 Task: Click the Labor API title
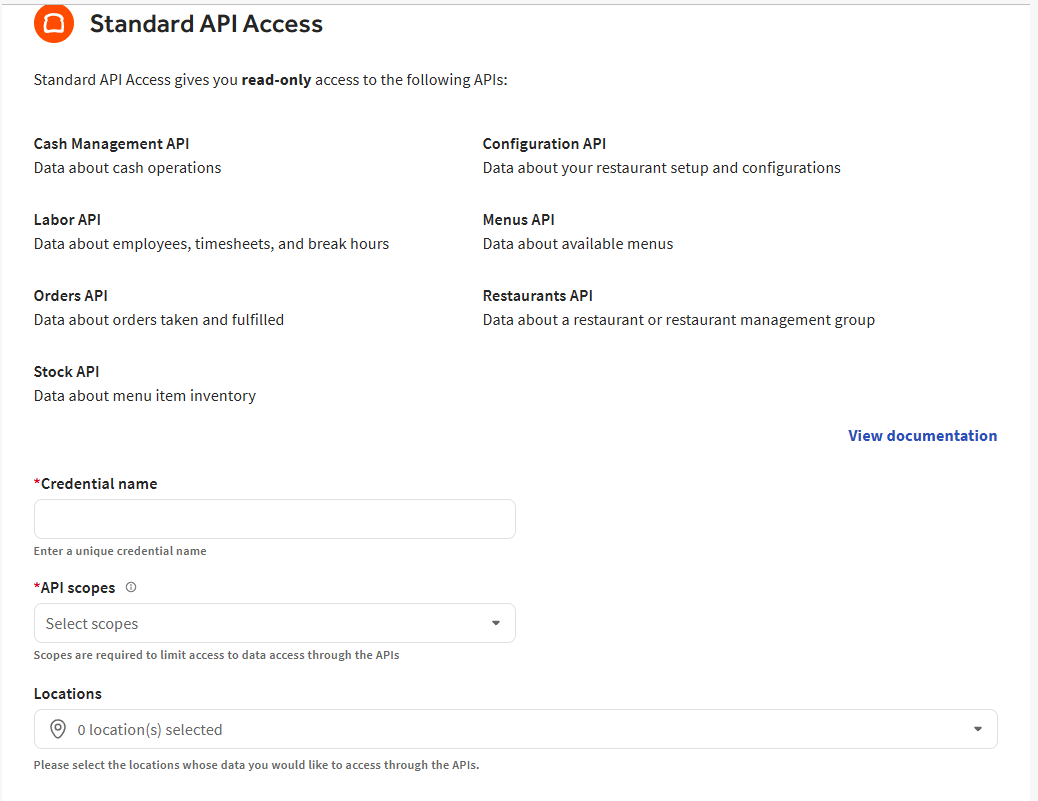coord(67,220)
